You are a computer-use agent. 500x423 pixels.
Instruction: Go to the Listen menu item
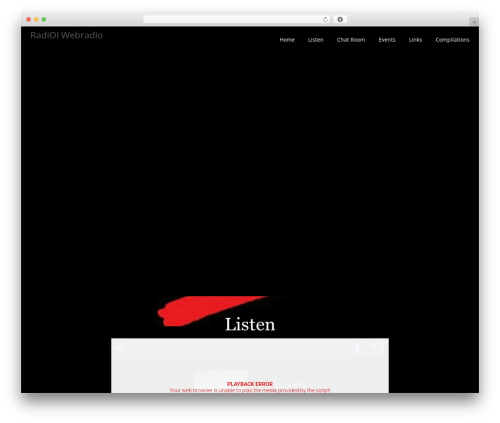tap(315, 40)
